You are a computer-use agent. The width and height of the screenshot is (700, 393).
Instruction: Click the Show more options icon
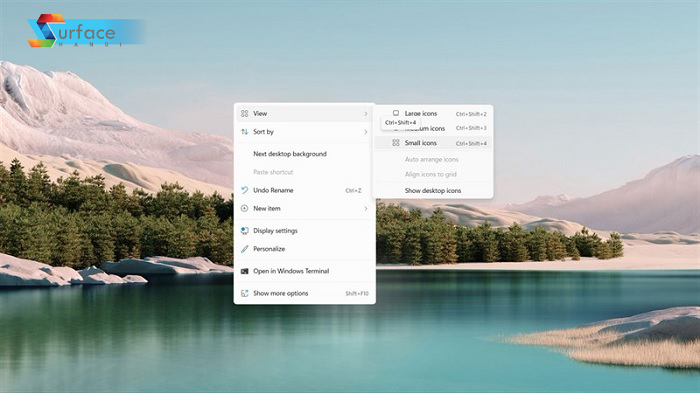(x=244, y=293)
